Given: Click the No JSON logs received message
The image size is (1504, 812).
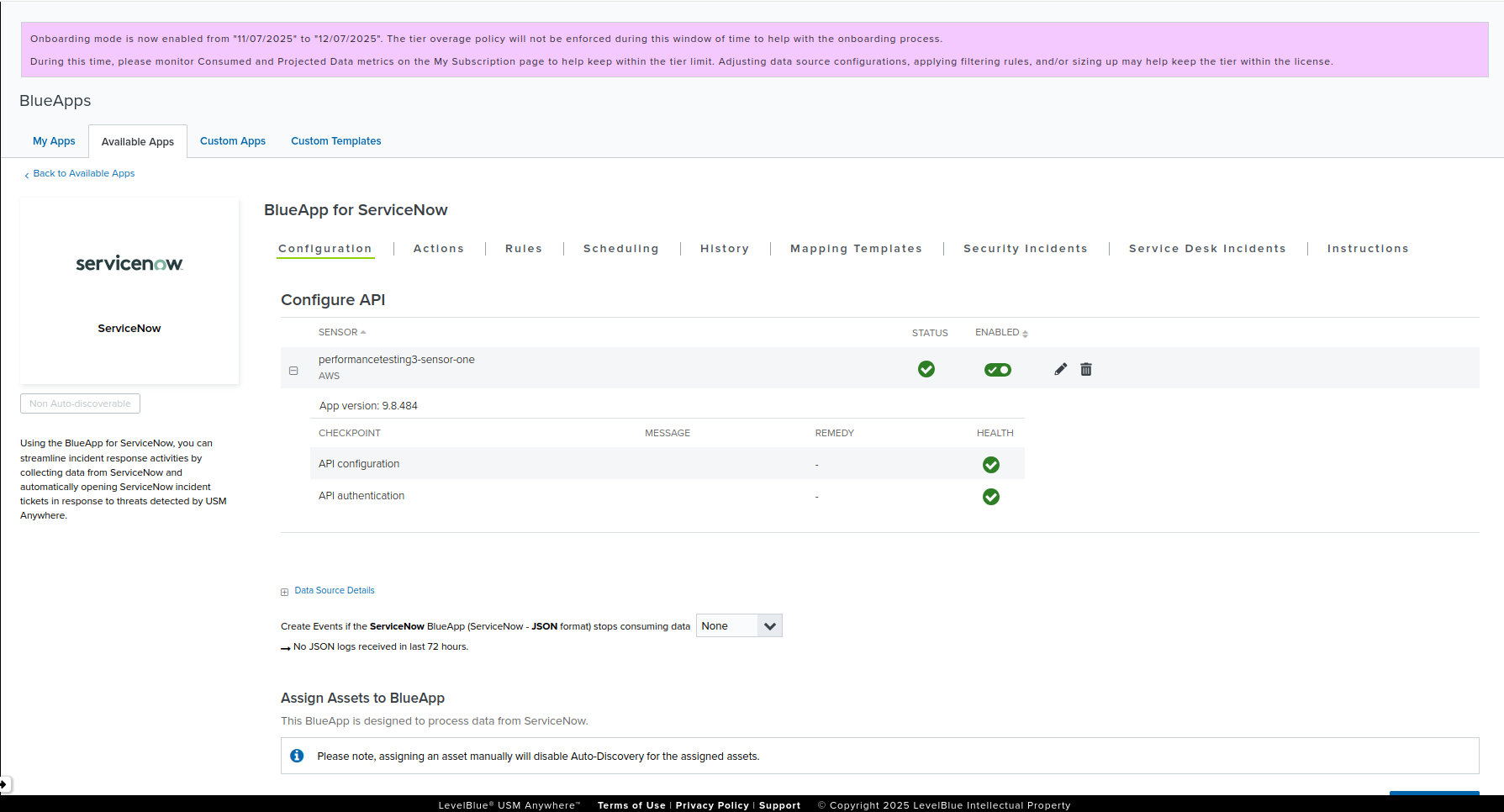Looking at the screenshot, I should point(381,646).
